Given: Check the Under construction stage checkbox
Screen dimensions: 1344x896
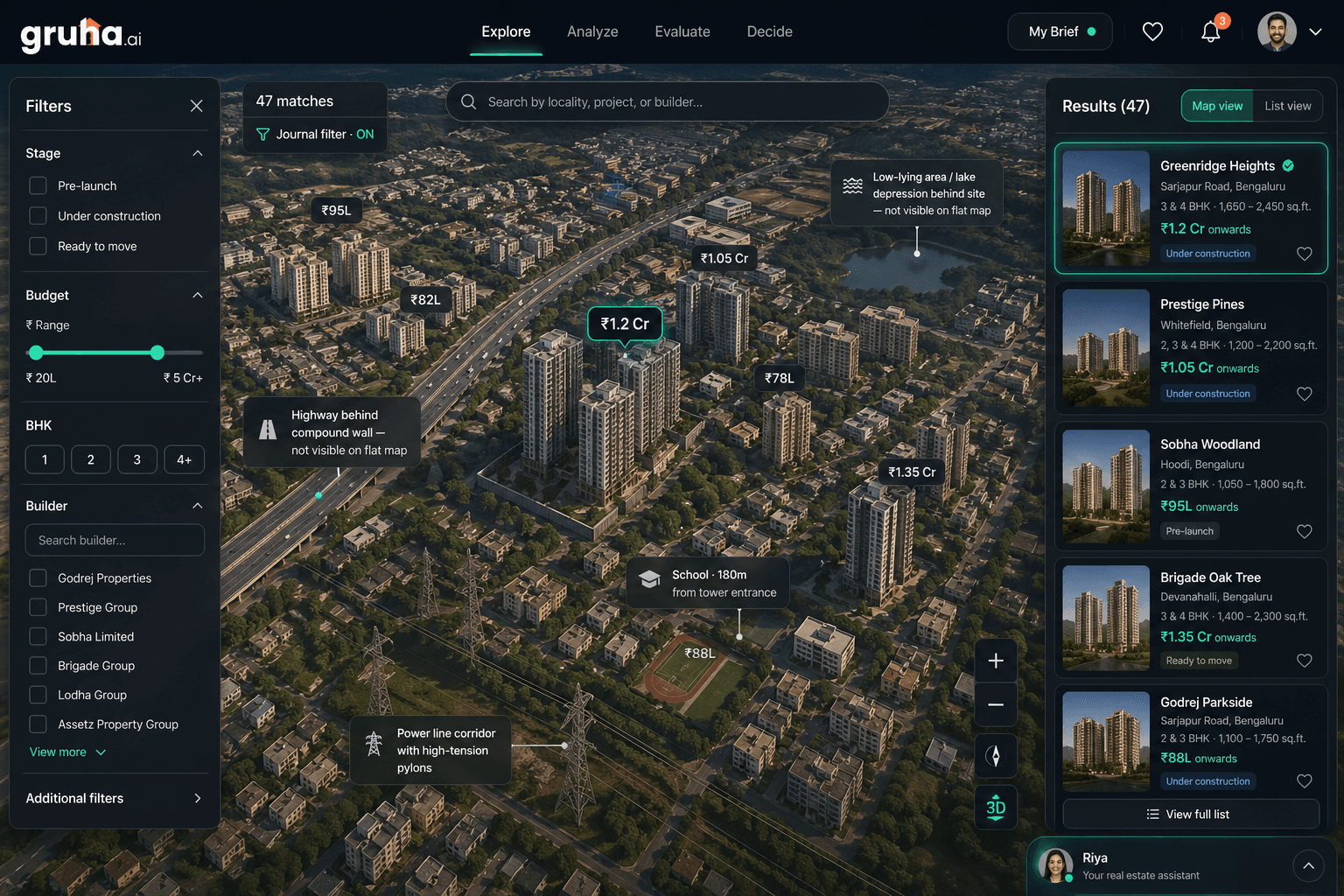Looking at the screenshot, I should 38,216.
